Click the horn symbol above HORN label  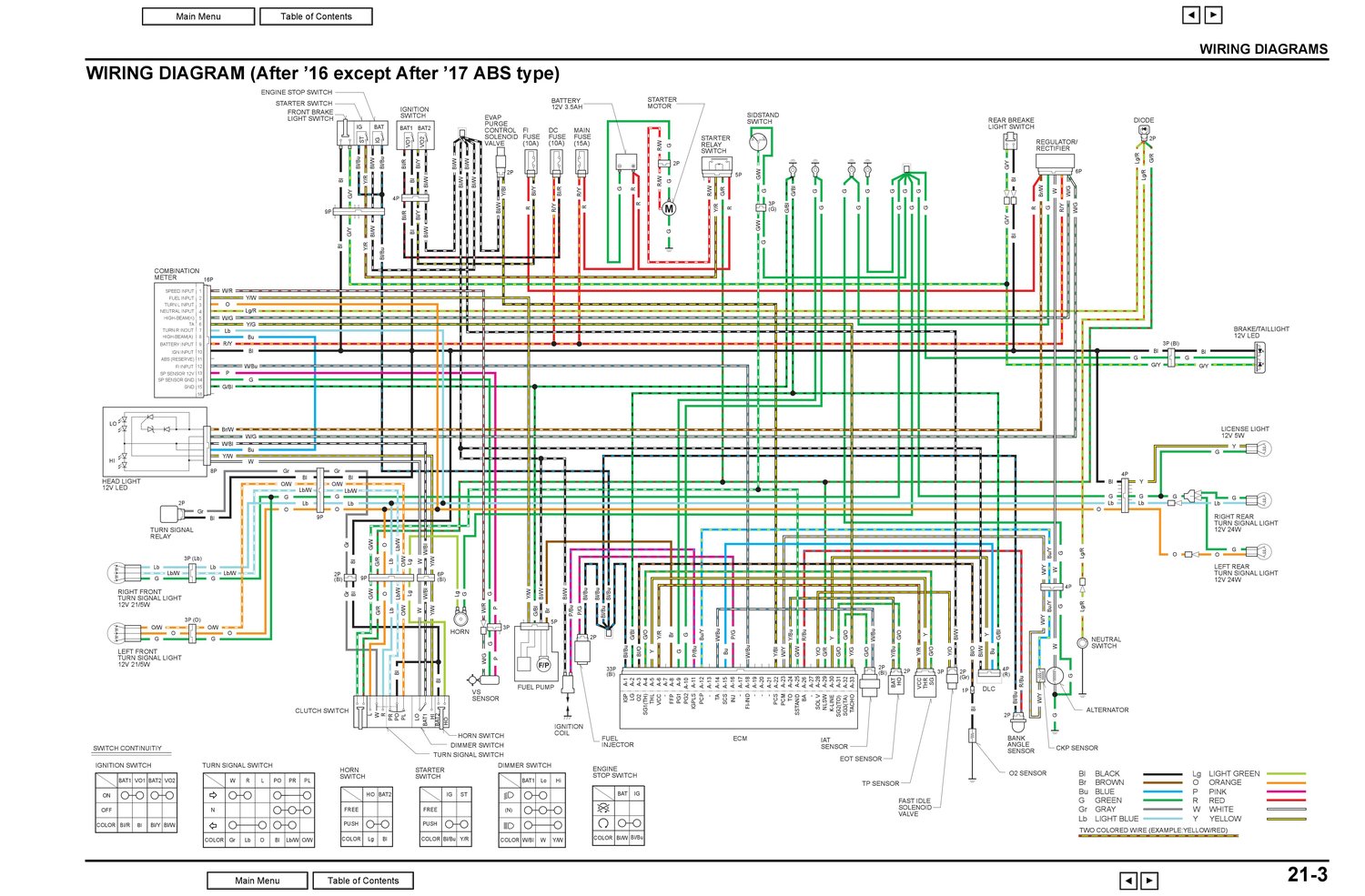pos(460,619)
